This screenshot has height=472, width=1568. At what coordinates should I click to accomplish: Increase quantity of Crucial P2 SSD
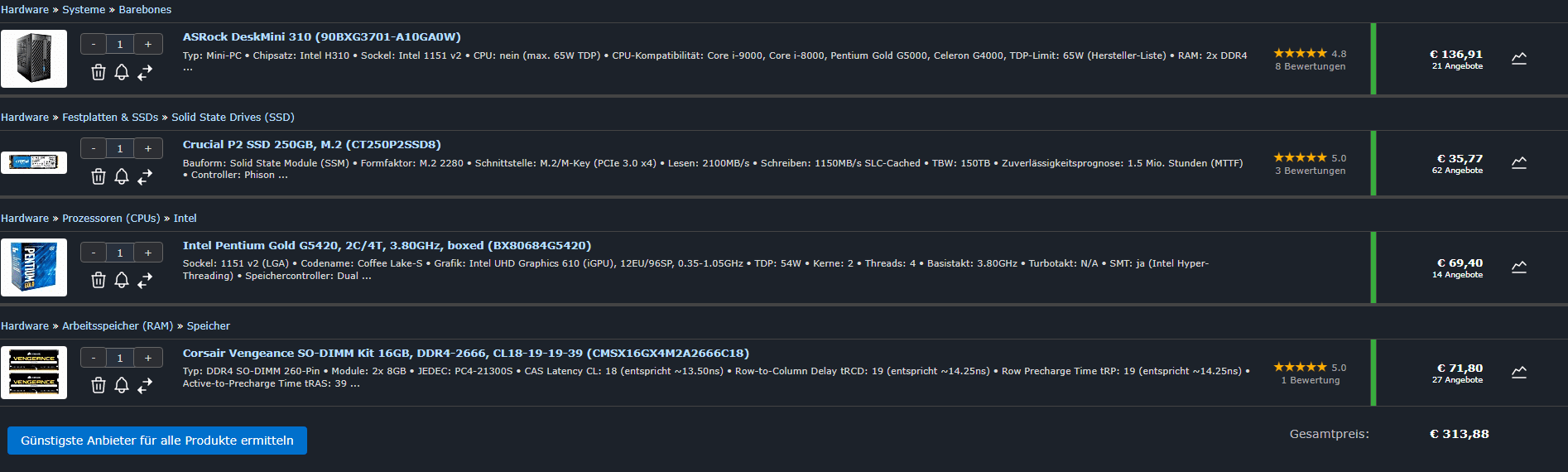click(x=148, y=148)
